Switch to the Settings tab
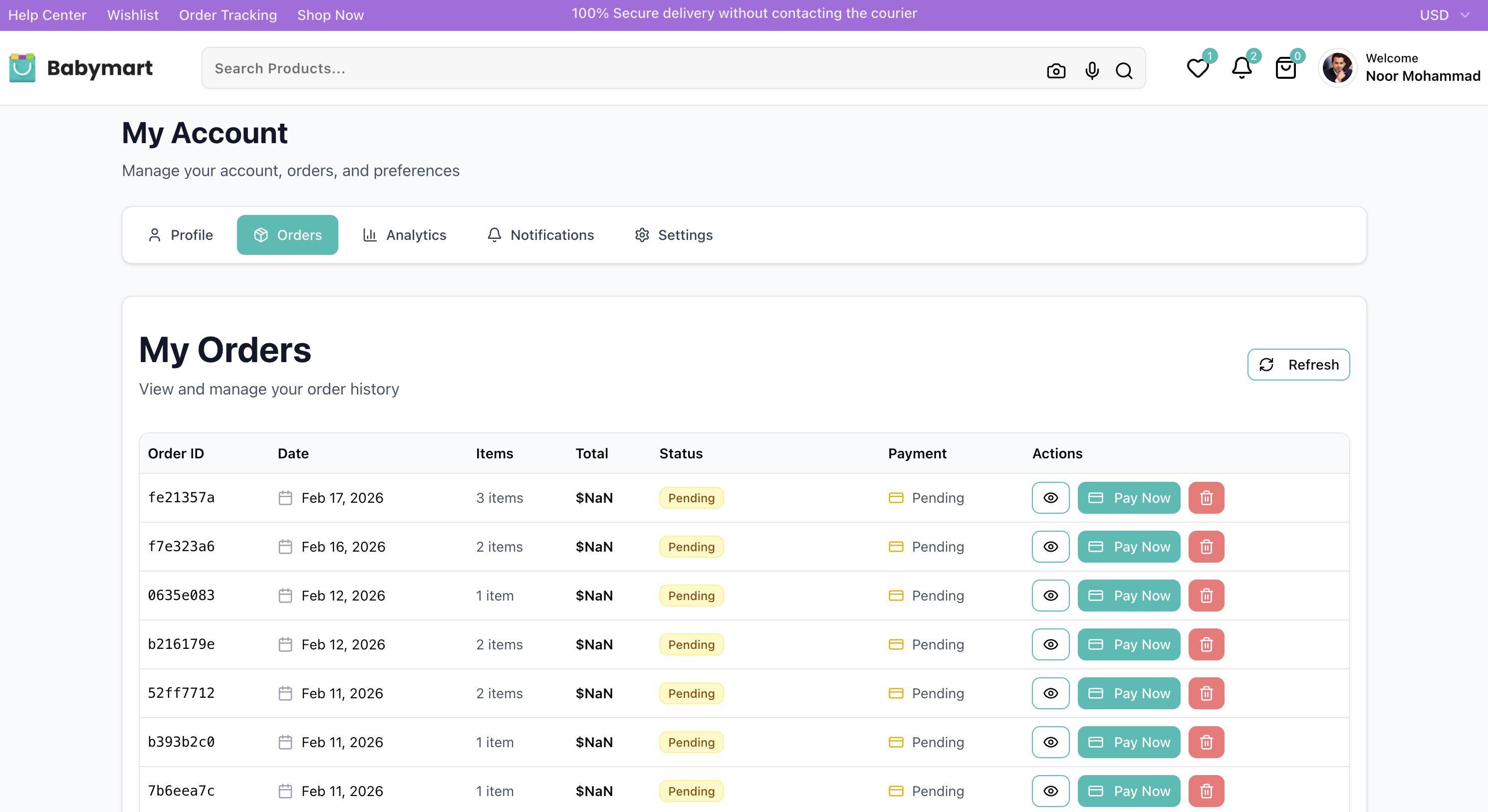Image resolution: width=1488 pixels, height=812 pixels. pos(674,235)
